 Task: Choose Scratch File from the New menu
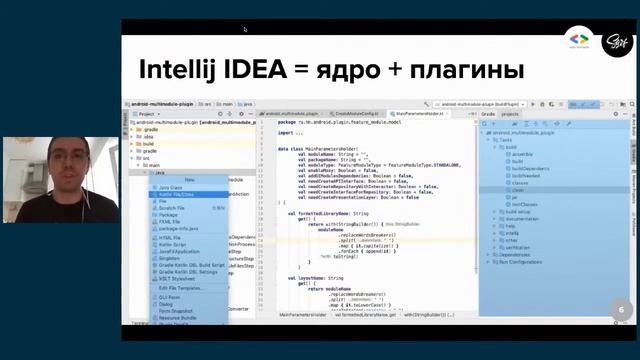click(x=189, y=208)
